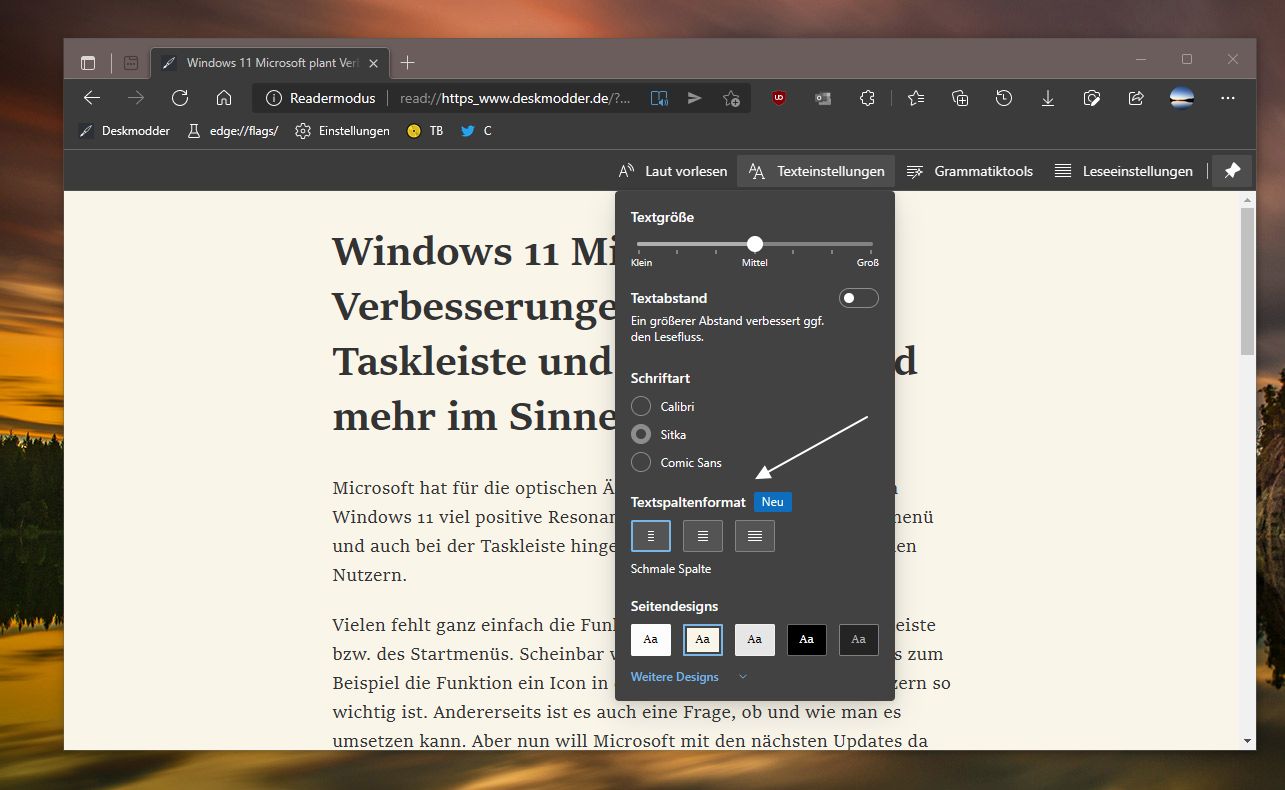Click the Readermodus site info icon
The image size is (1285, 790).
tap(274, 98)
